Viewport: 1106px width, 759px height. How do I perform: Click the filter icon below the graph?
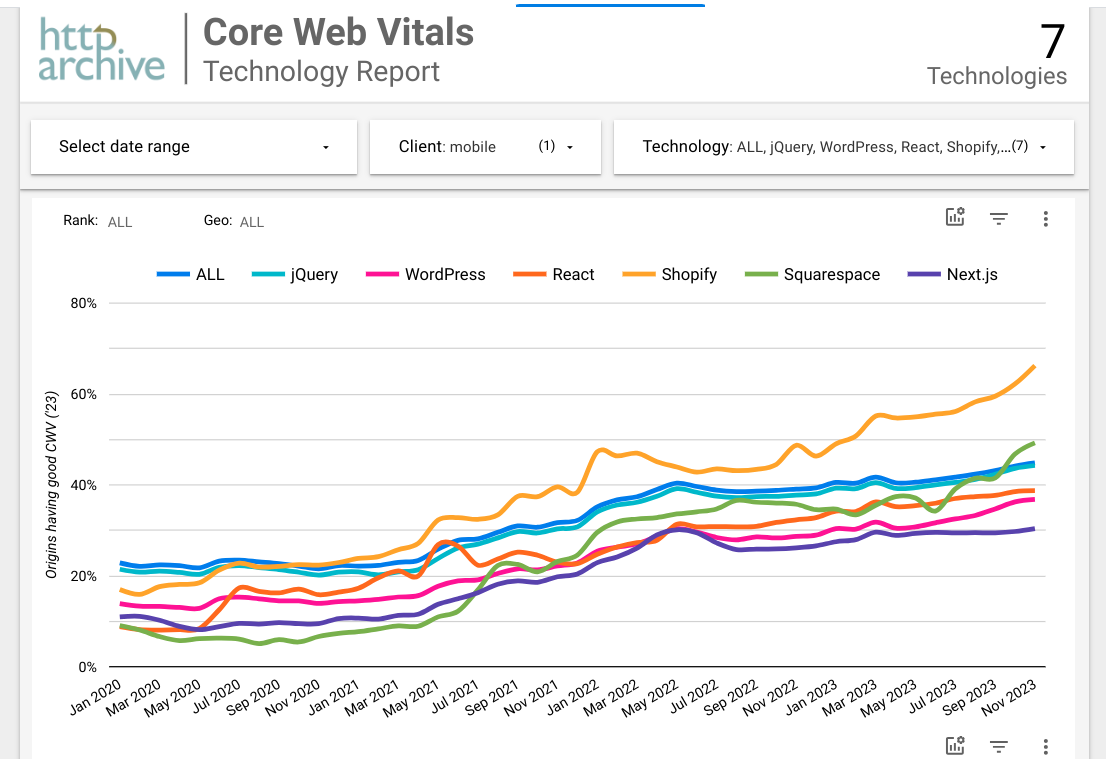(x=998, y=746)
